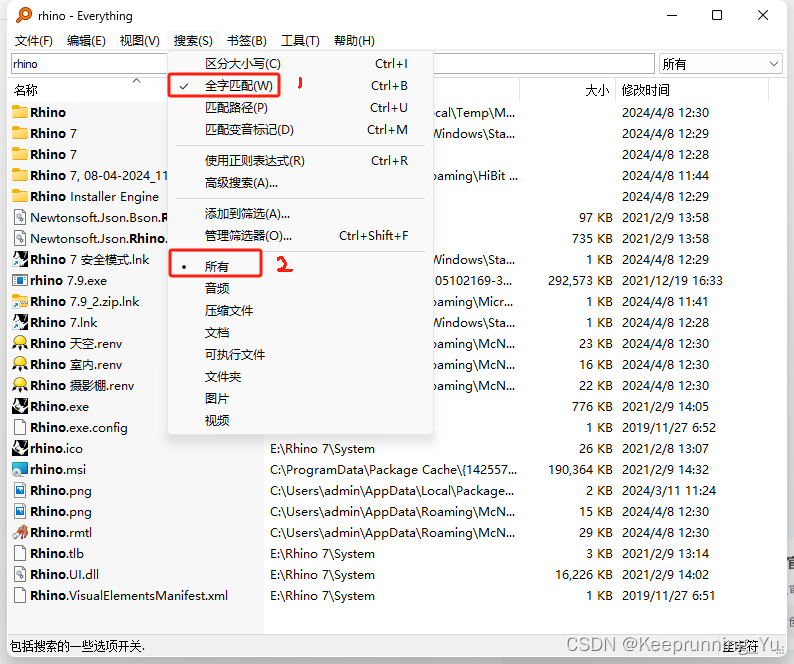Click the Rhino 7 安全模式.lnk shortcut icon

(x=20, y=259)
